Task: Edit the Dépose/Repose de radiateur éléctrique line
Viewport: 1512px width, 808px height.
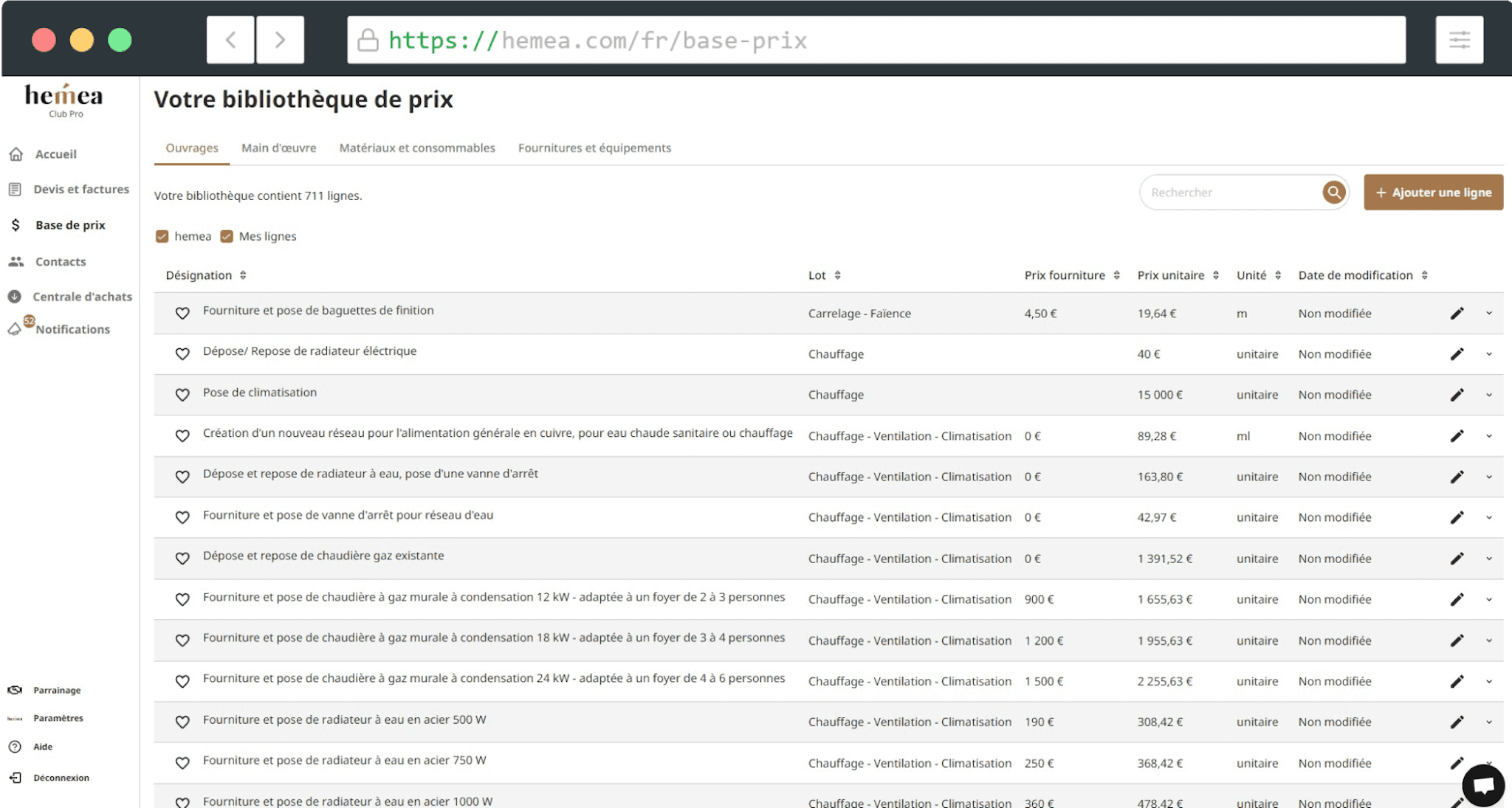Action: [x=1457, y=354]
